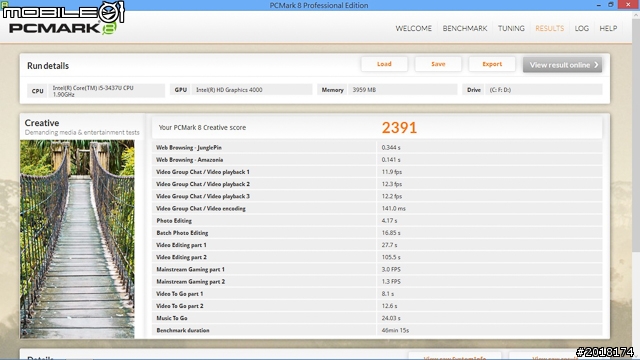Screen dimensions: 640x360
Task: Select the Photo Editing row
Action: point(377,220)
